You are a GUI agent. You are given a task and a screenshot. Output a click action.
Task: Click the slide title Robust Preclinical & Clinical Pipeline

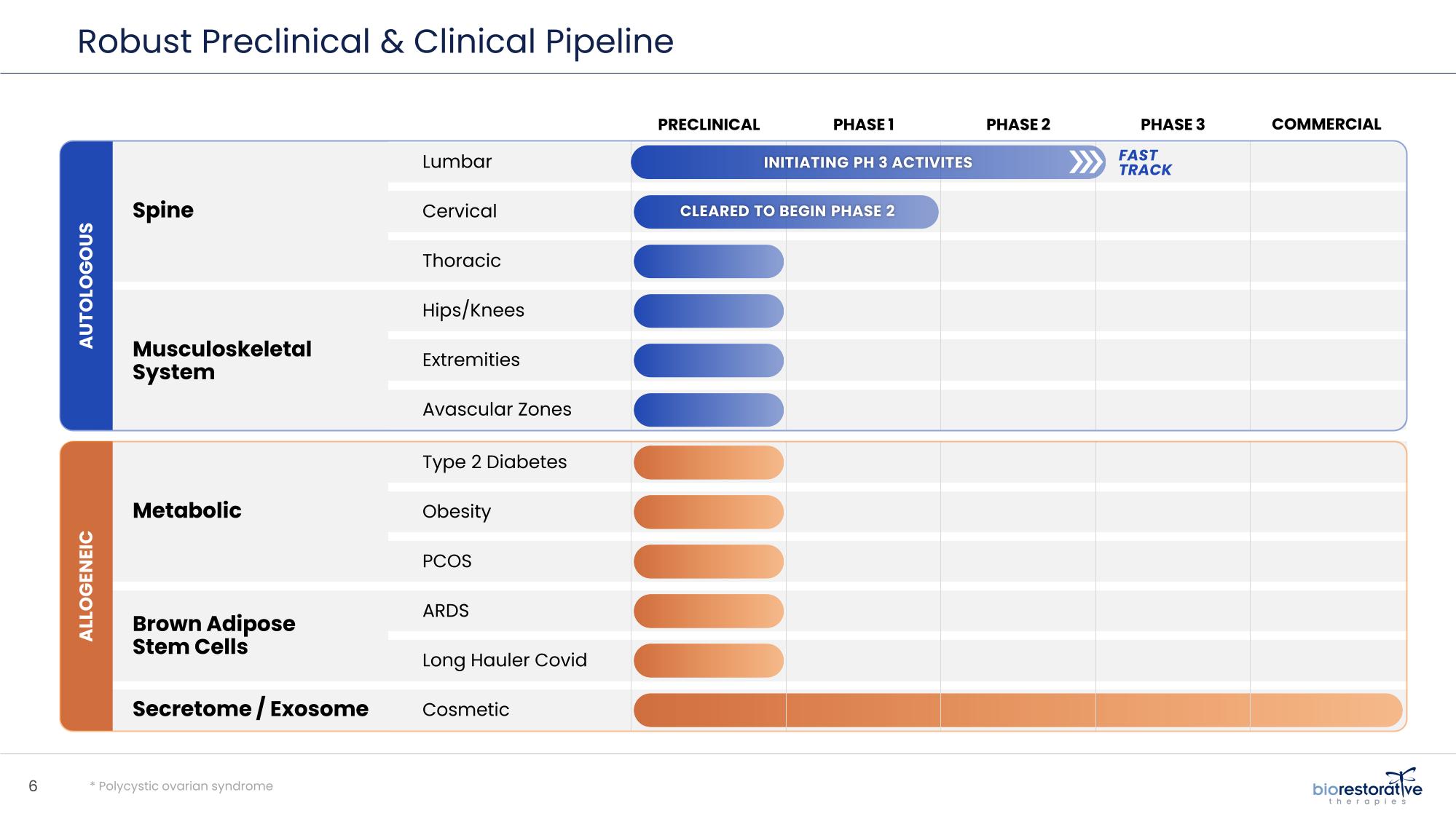coord(375,41)
